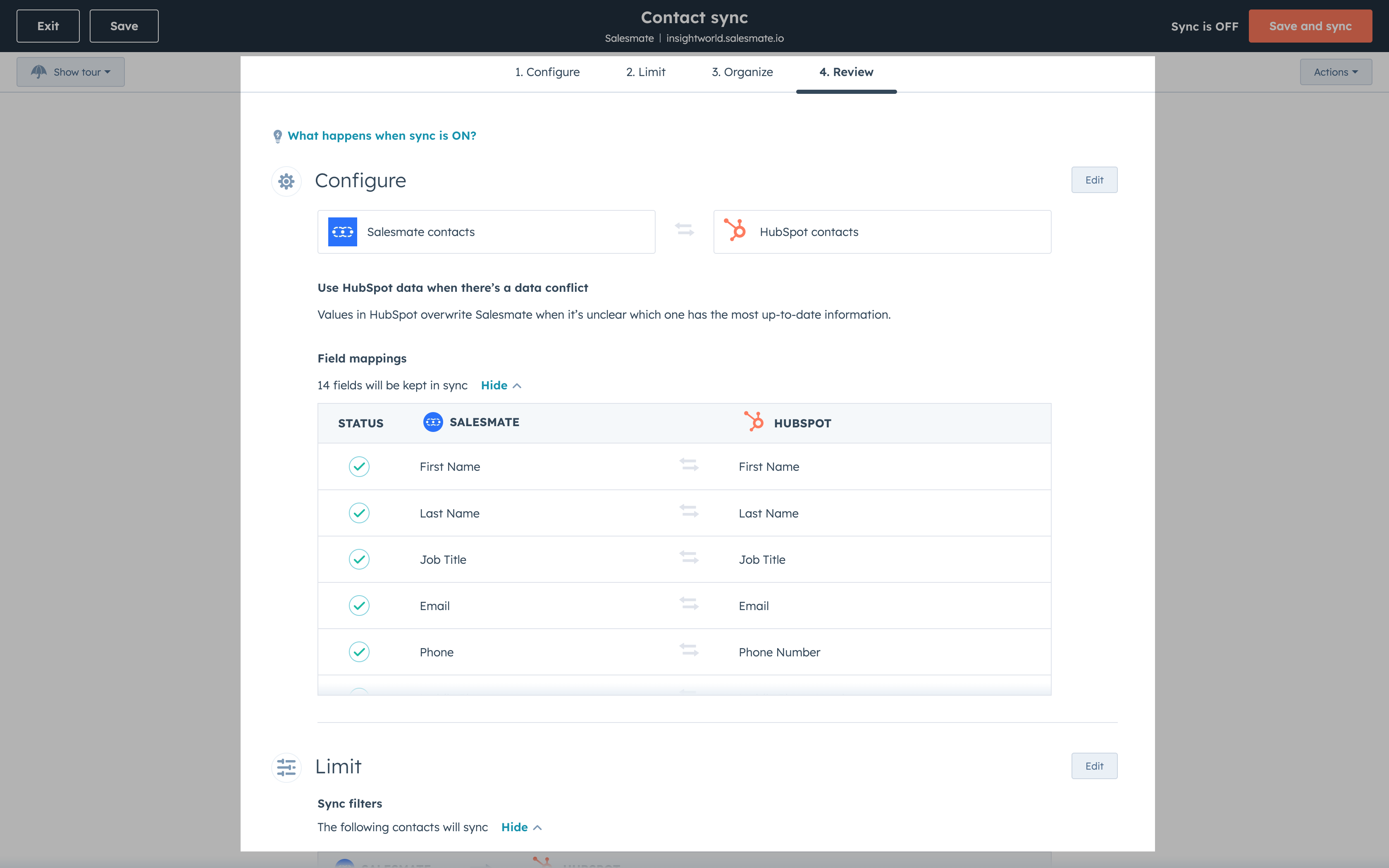Click the Save button

(124, 26)
